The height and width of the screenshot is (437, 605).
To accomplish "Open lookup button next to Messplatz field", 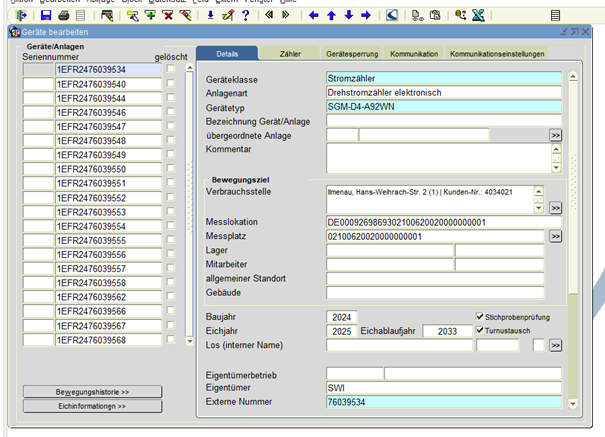I will (x=555, y=236).
